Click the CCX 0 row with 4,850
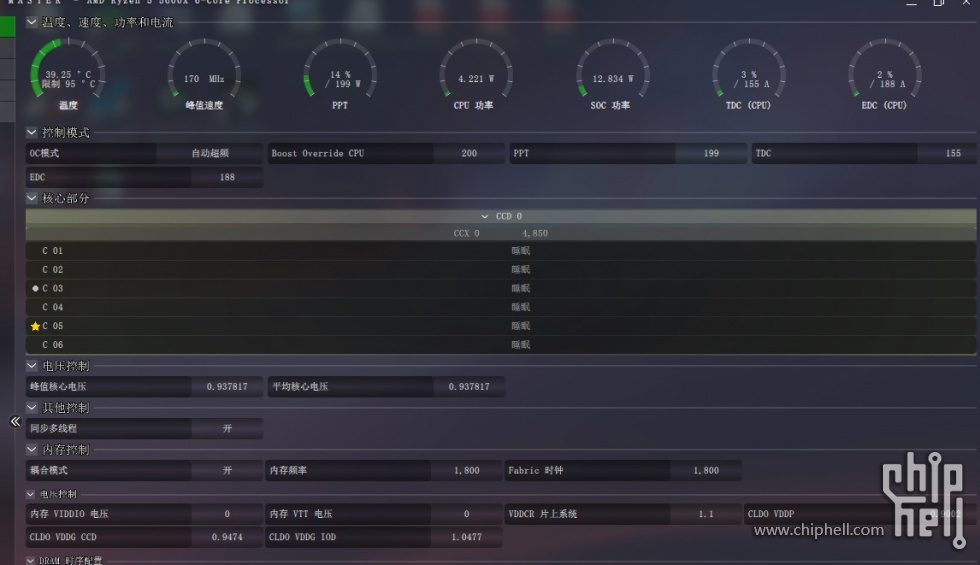 (501, 234)
